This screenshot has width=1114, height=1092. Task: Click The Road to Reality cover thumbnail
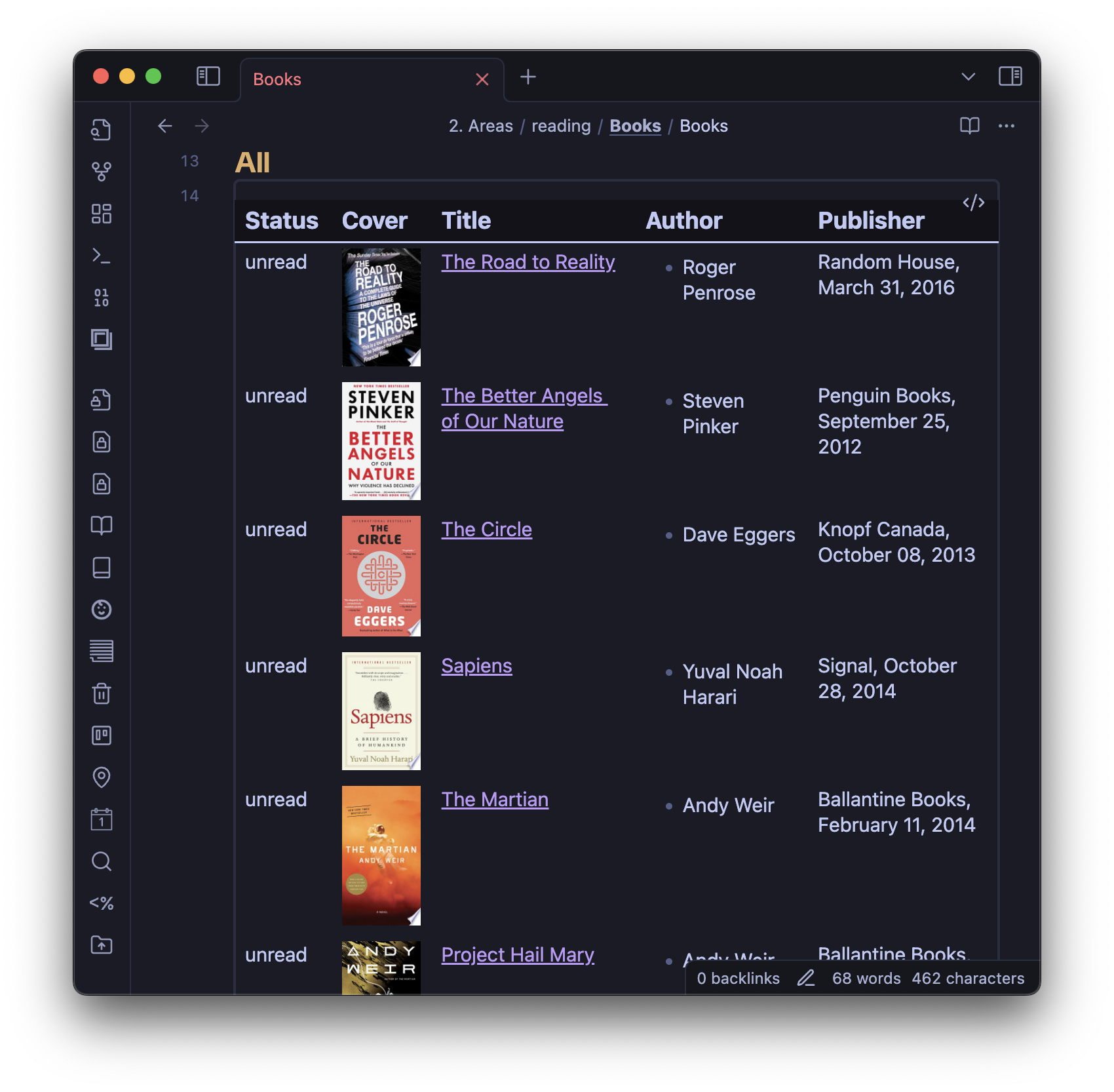(381, 307)
